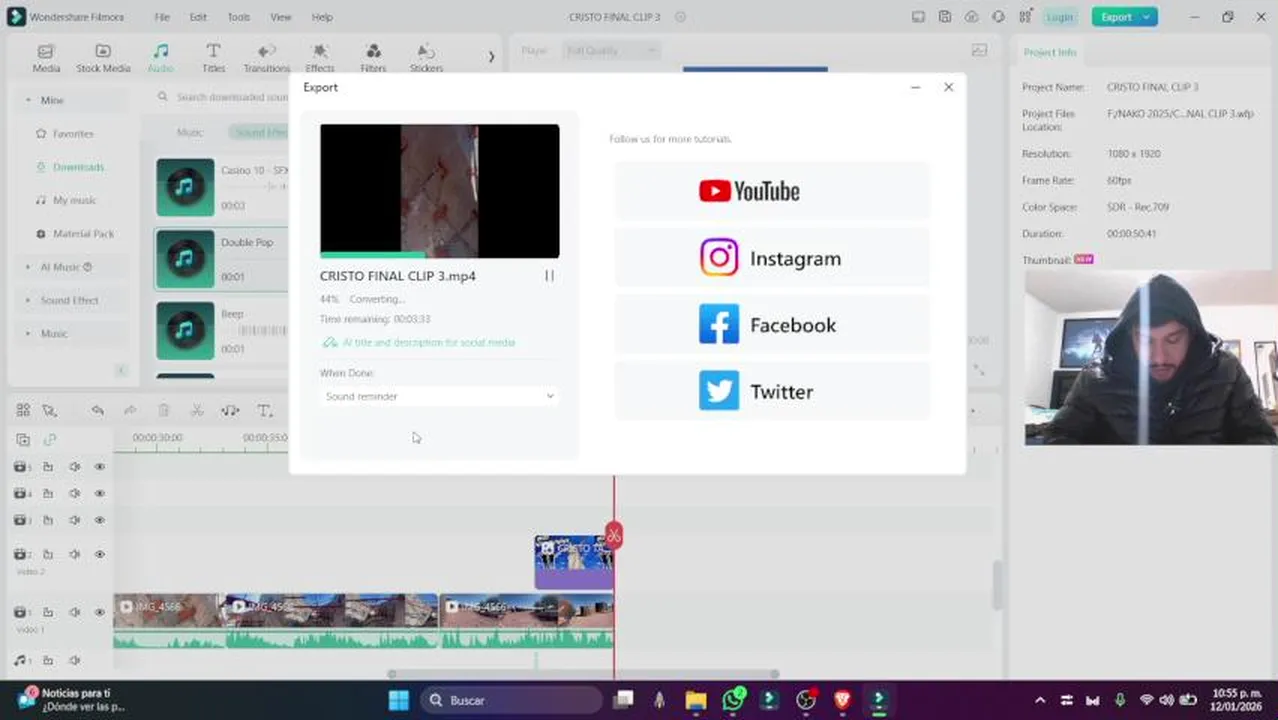
Task: Open the Stock Media tab
Action: pos(103,58)
